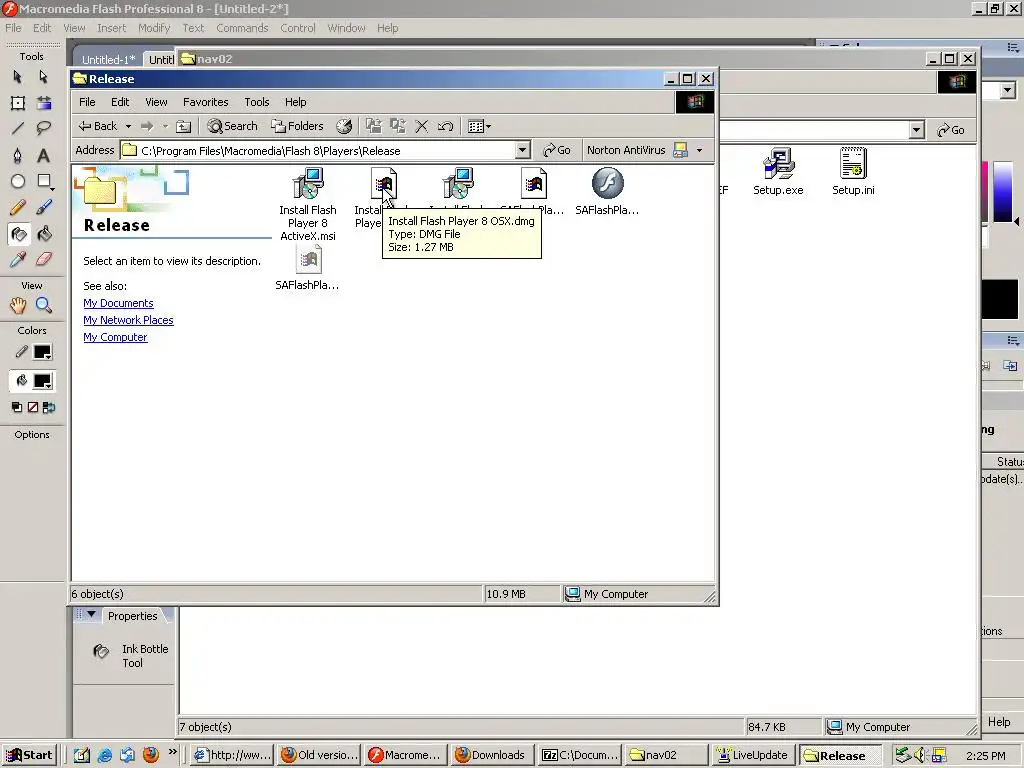Open the Views dropdown button
The height and width of the screenshot is (768, 1024).
479,126
